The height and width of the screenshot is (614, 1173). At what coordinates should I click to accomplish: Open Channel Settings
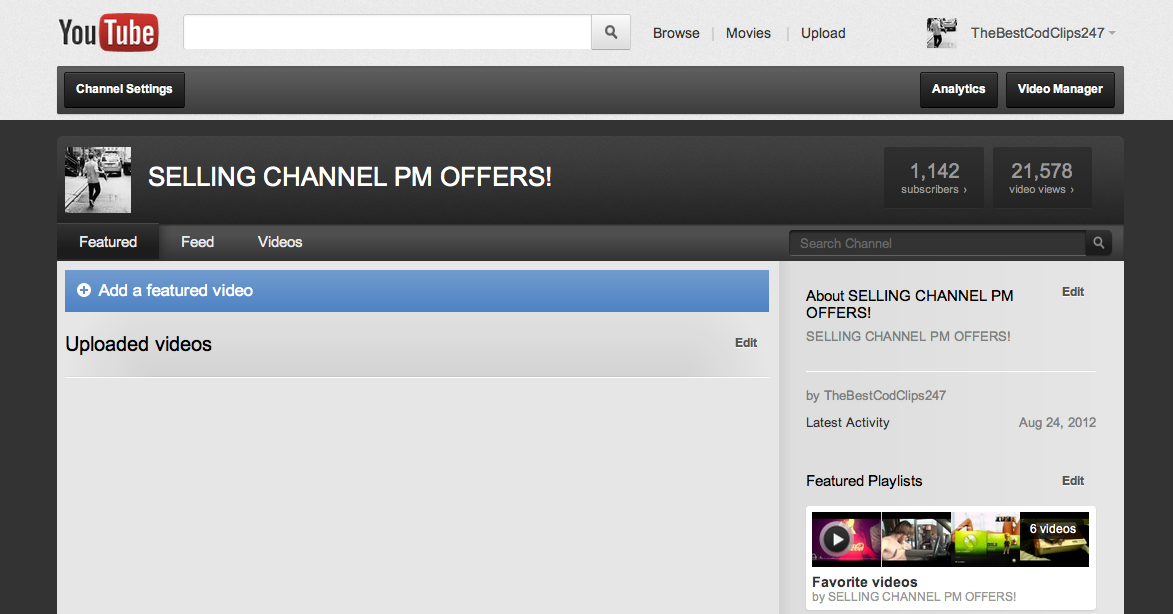point(124,90)
